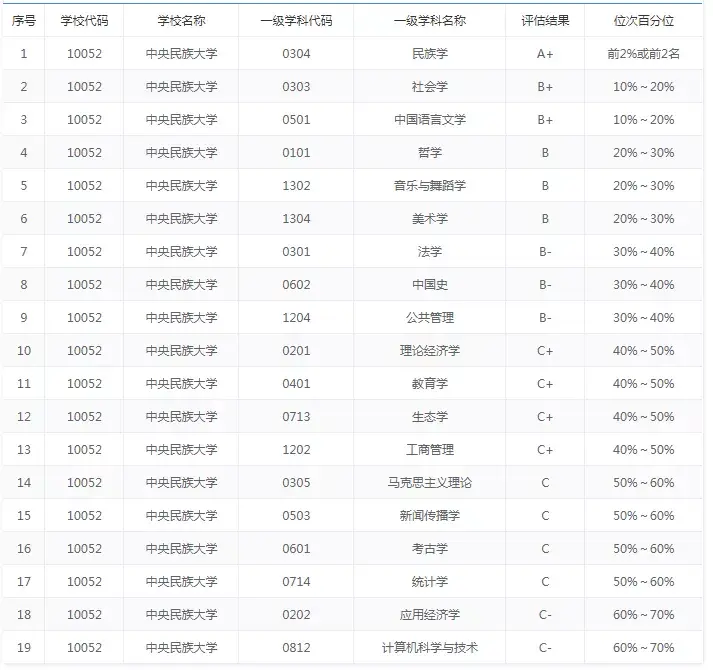713x670 pixels.
Task: Click discipline code 0601
Action: tap(296, 549)
